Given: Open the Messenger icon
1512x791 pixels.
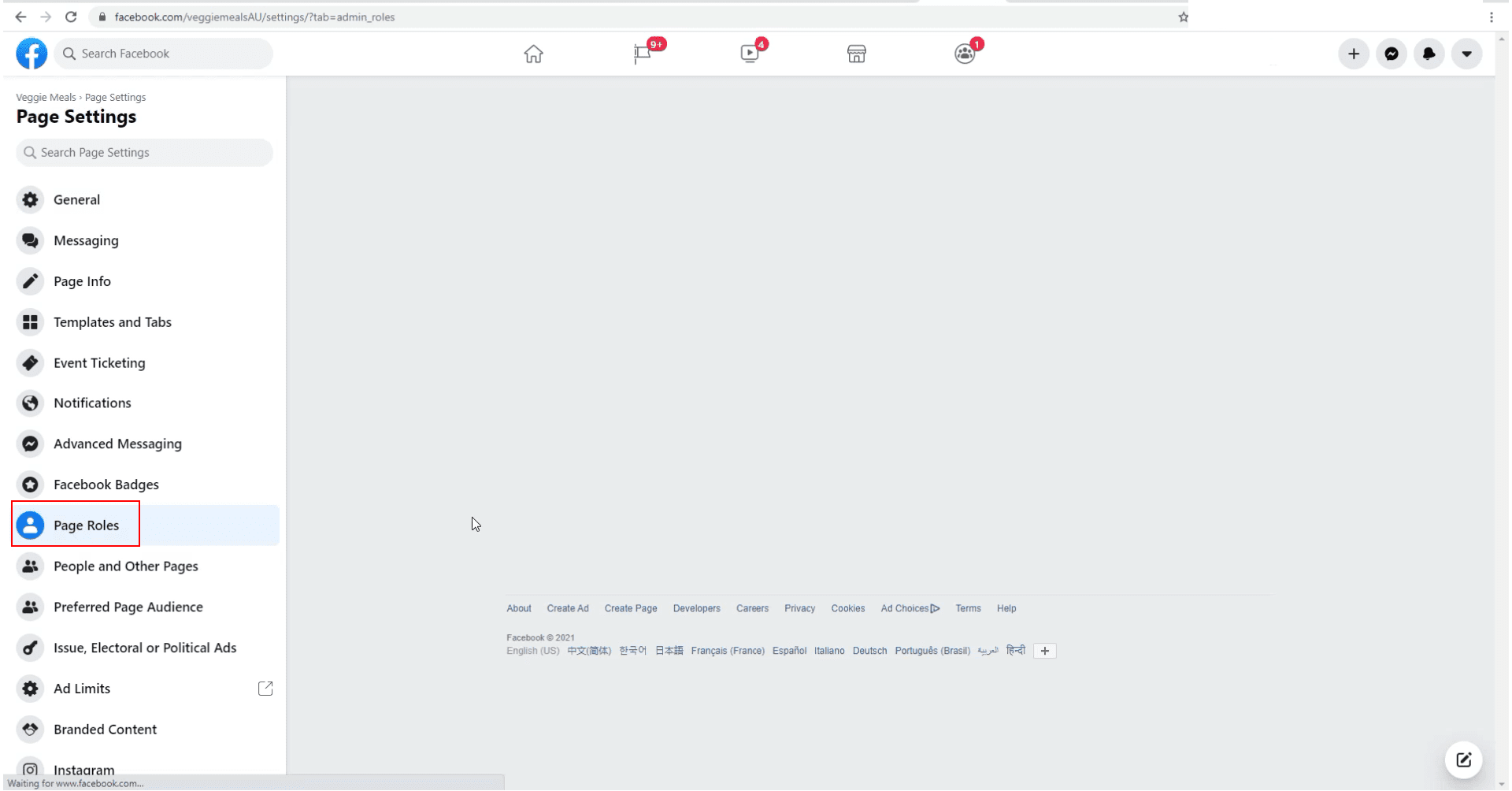Looking at the screenshot, I should click(x=1392, y=54).
